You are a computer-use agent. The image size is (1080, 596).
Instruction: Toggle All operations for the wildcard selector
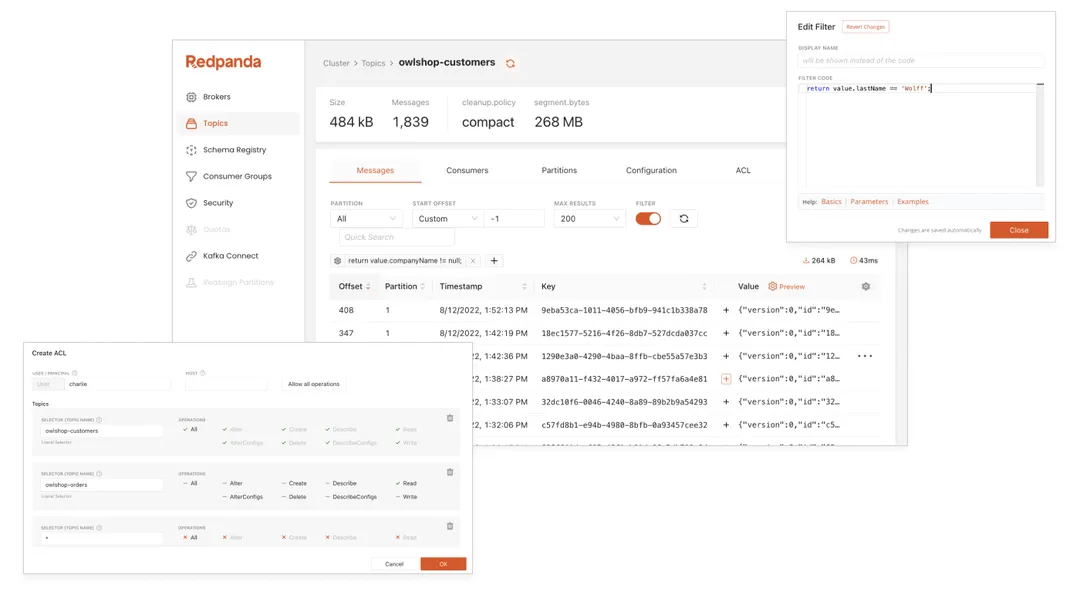click(190, 537)
